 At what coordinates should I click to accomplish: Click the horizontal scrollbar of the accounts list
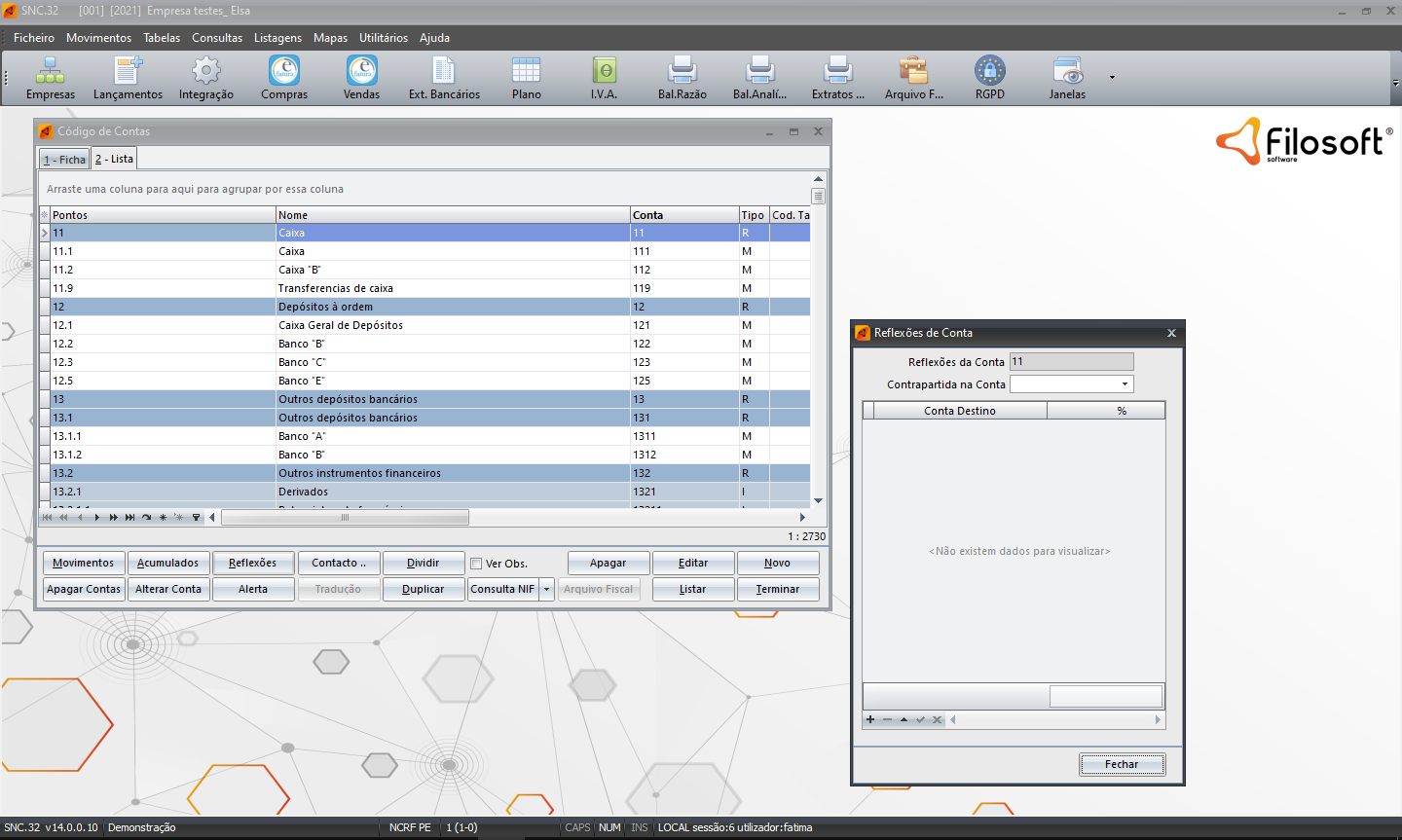tap(345, 518)
